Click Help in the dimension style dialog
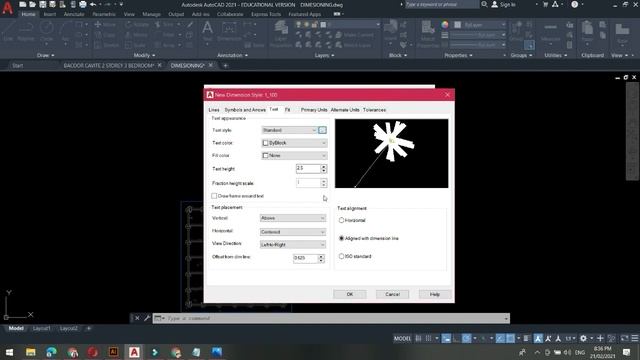The width and height of the screenshot is (640, 360). (435, 294)
